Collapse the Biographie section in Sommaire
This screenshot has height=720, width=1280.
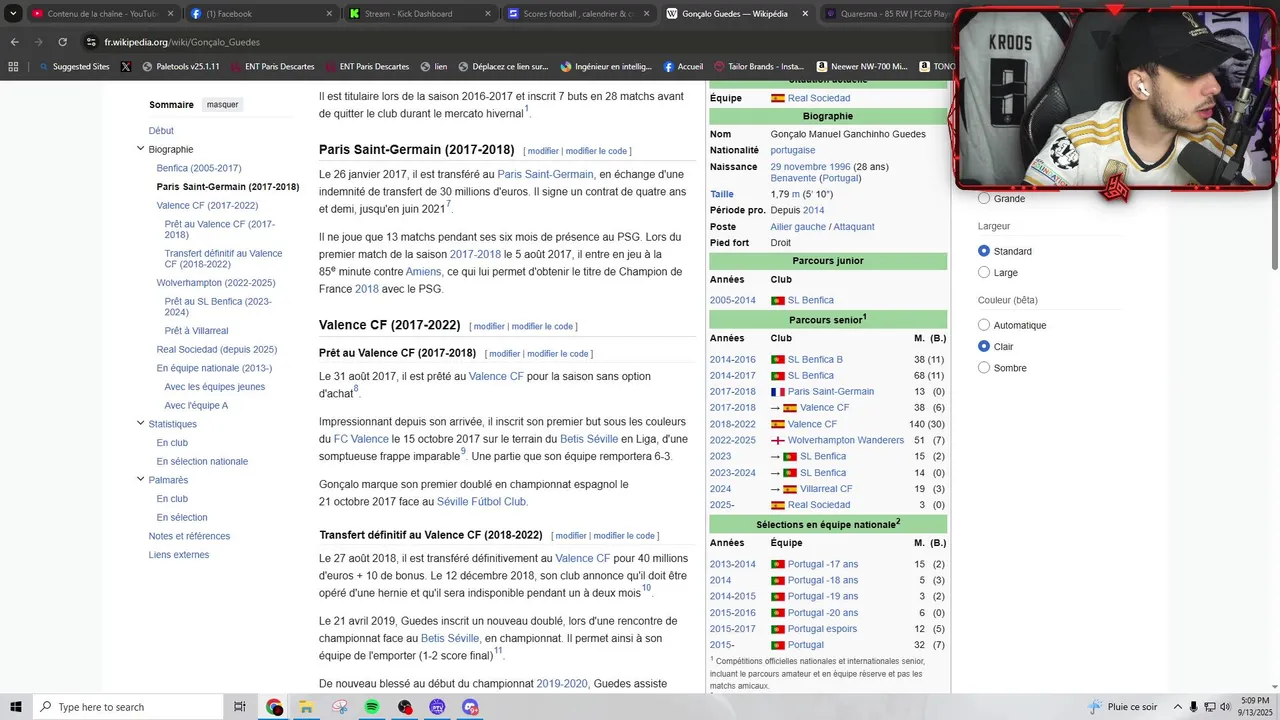pyautogui.click(x=140, y=149)
